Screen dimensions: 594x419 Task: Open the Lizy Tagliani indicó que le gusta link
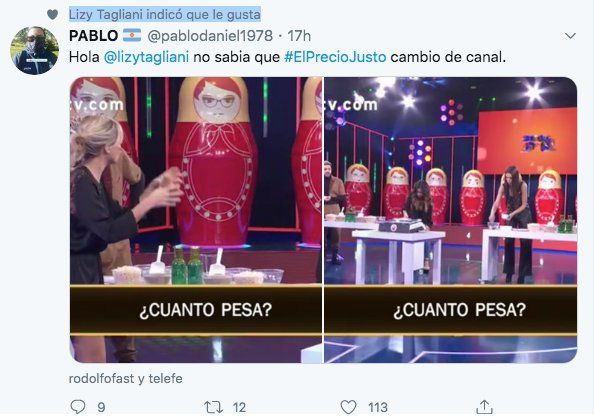(165, 15)
